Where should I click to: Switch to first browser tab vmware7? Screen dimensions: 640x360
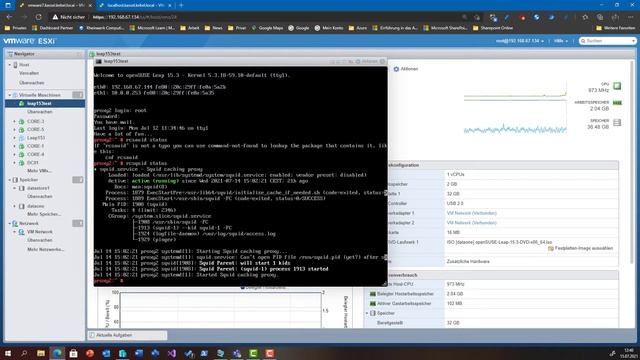(x=55, y=5)
